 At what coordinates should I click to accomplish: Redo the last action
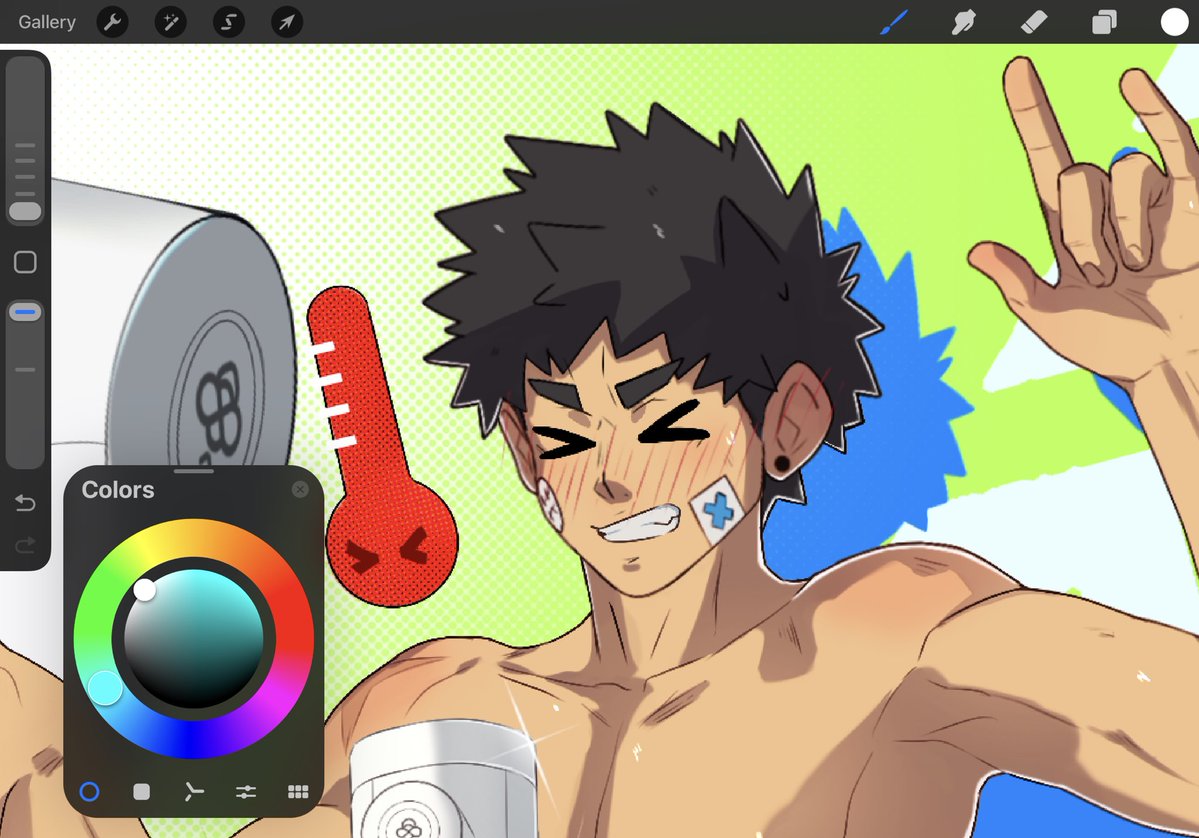pyautogui.click(x=25, y=544)
